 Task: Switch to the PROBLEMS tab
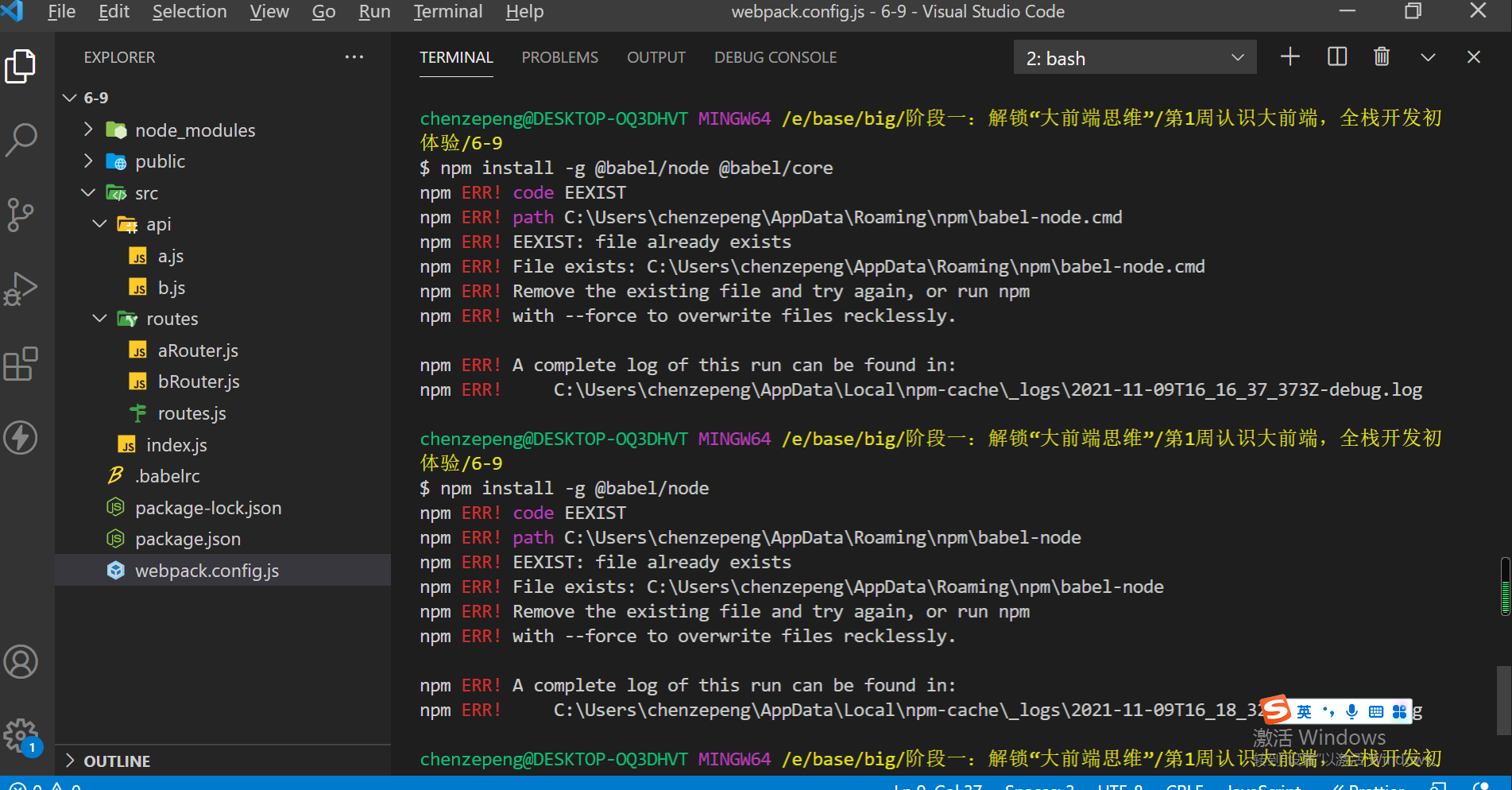coord(559,57)
